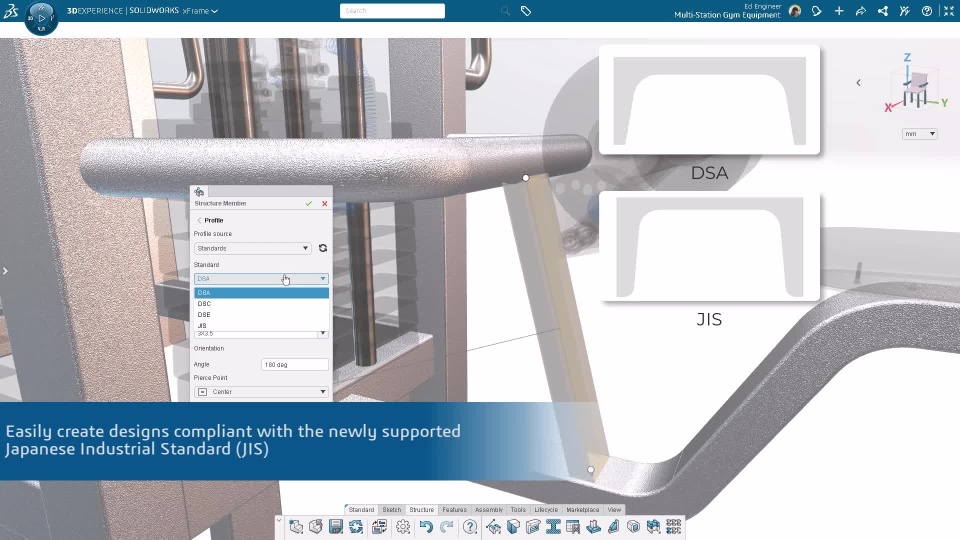This screenshot has height=540, width=960.
Task: Click the Redo arrow
Action: tap(447, 527)
